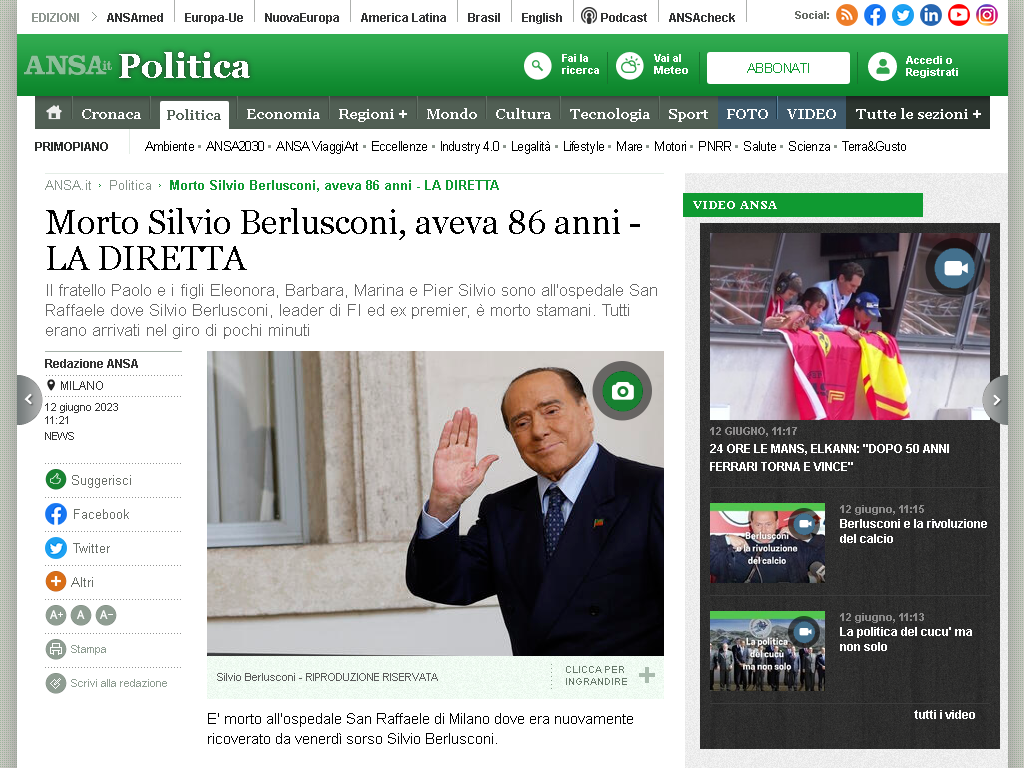Open the Ambiente topic link
The height and width of the screenshot is (768, 1024).
(x=169, y=146)
